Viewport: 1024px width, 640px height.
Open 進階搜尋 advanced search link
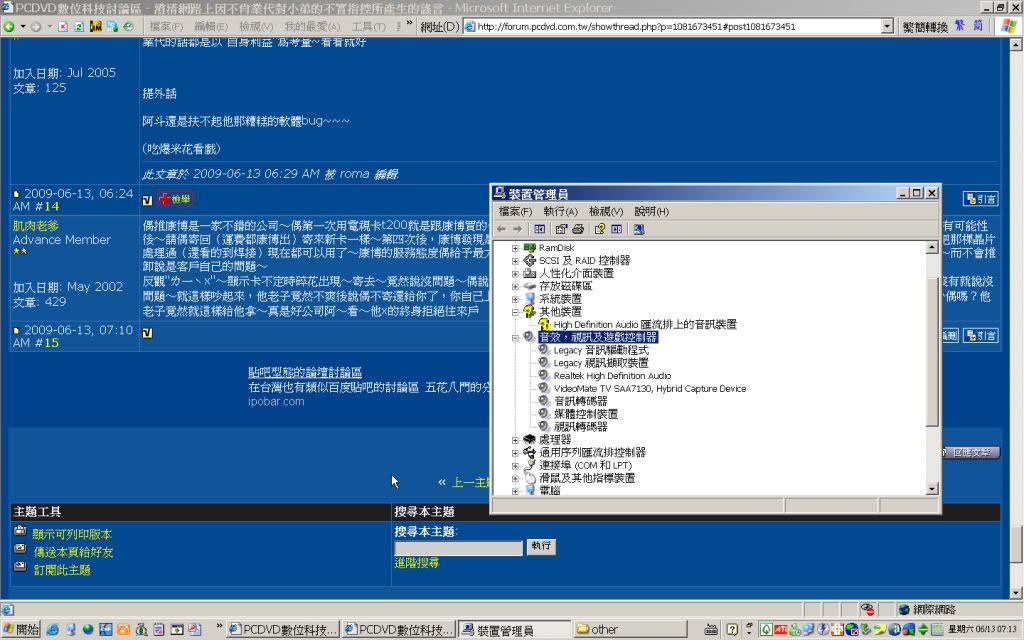coord(417,563)
